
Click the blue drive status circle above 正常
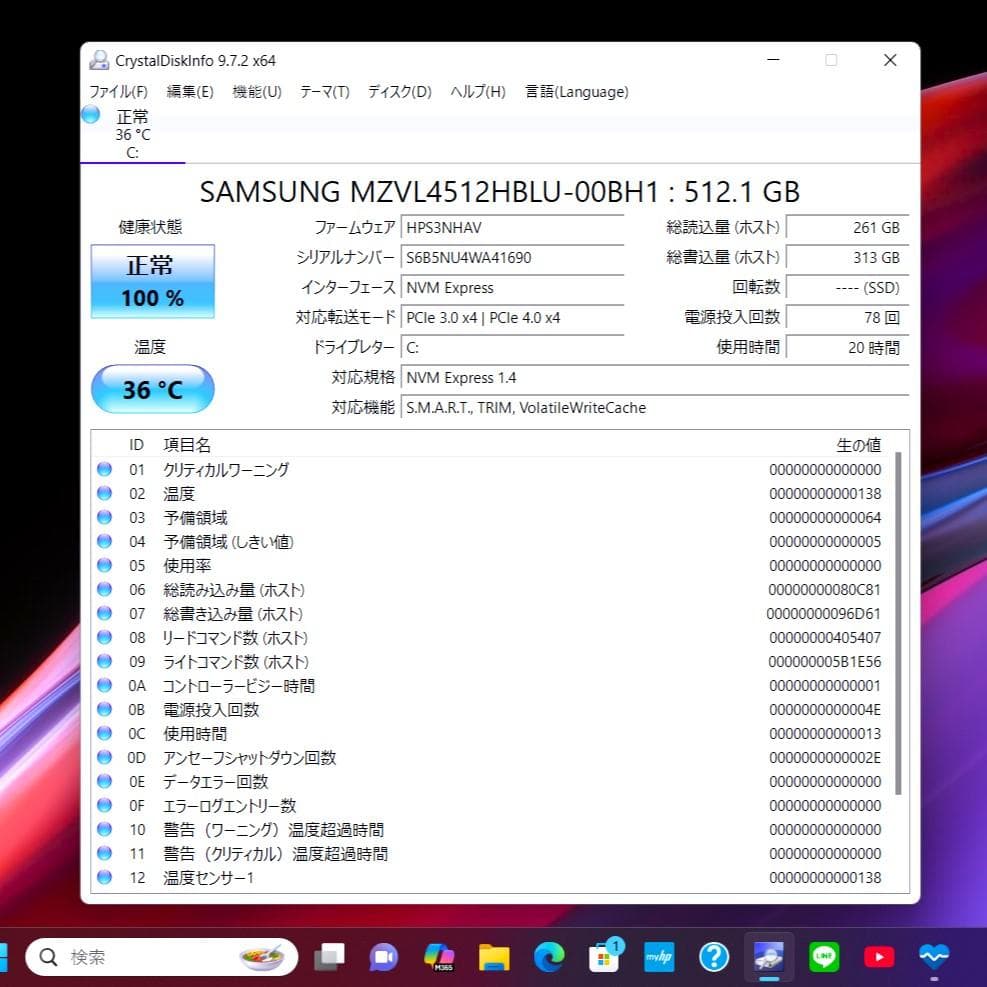tap(90, 115)
